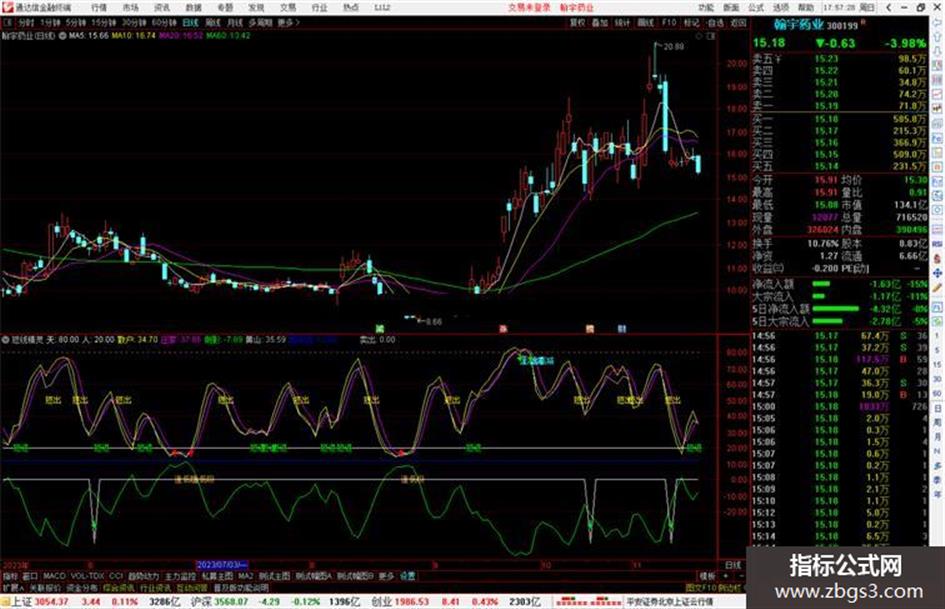The width and height of the screenshot is (945, 609).
Task: Switch chart to 30分钟 period
Action: pyautogui.click(x=134, y=22)
